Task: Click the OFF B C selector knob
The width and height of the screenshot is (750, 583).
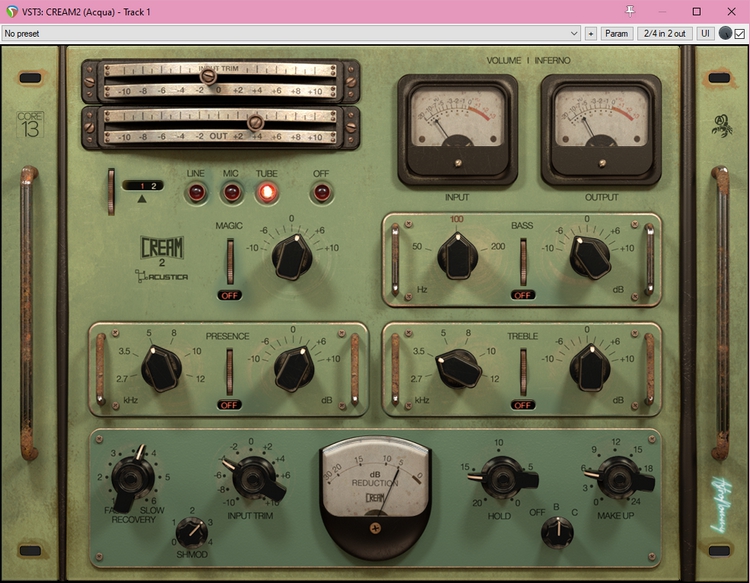Action: [557, 532]
